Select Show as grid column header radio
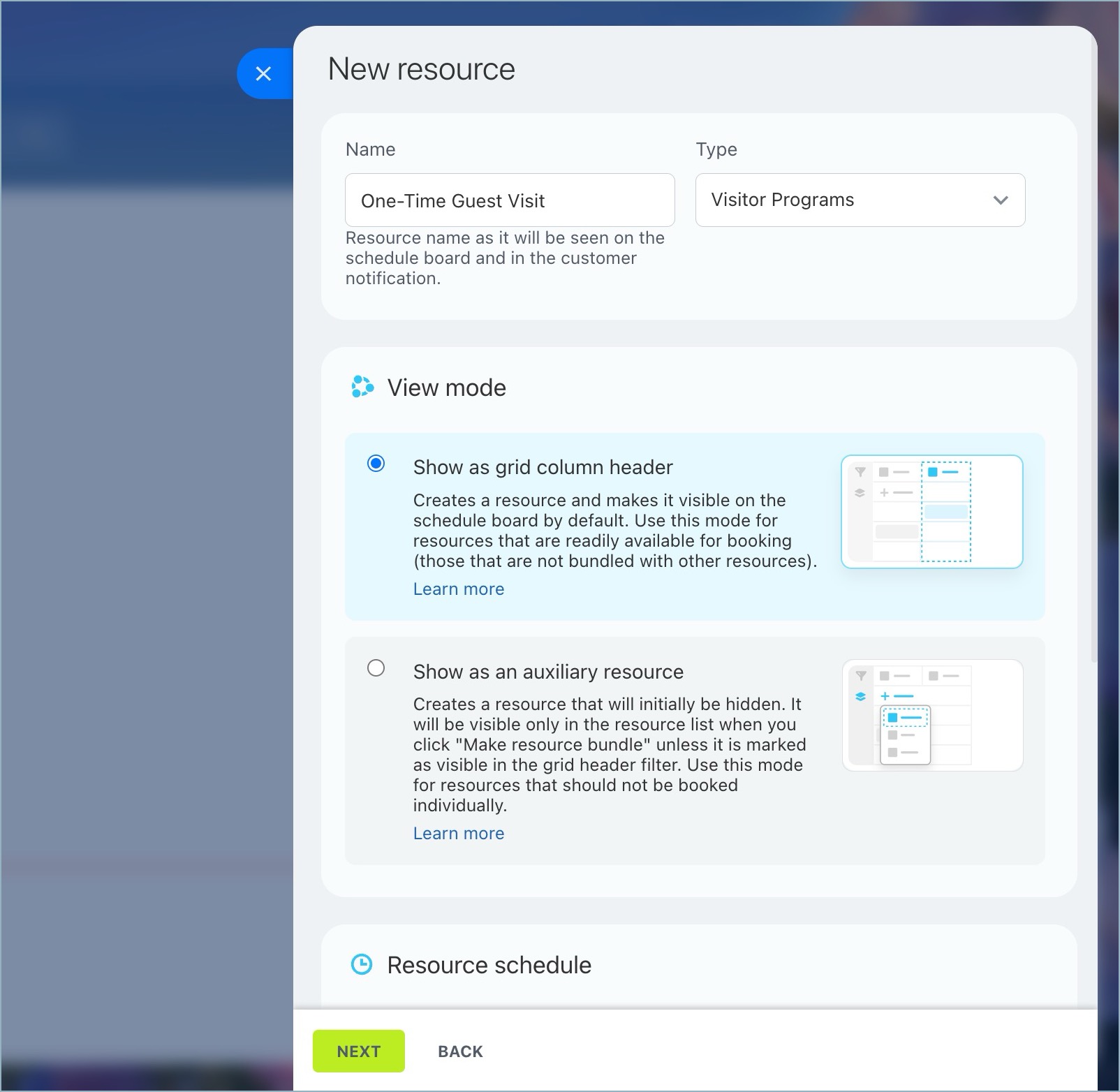Image resolution: width=1120 pixels, height=1092 pixels. tap(376, 464)
